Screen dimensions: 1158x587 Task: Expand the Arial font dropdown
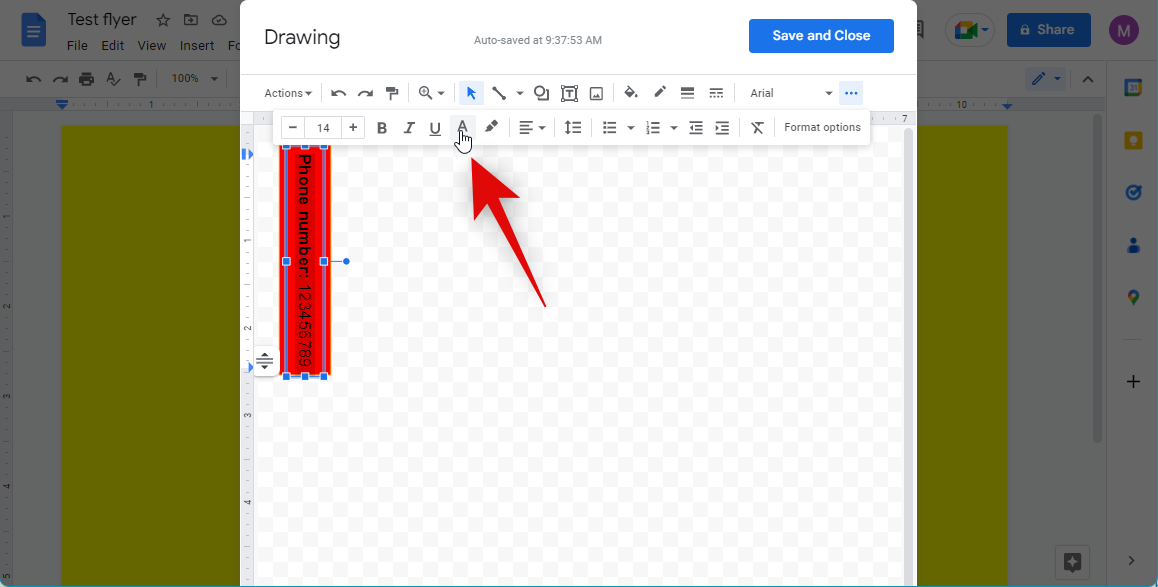[791, 93]
